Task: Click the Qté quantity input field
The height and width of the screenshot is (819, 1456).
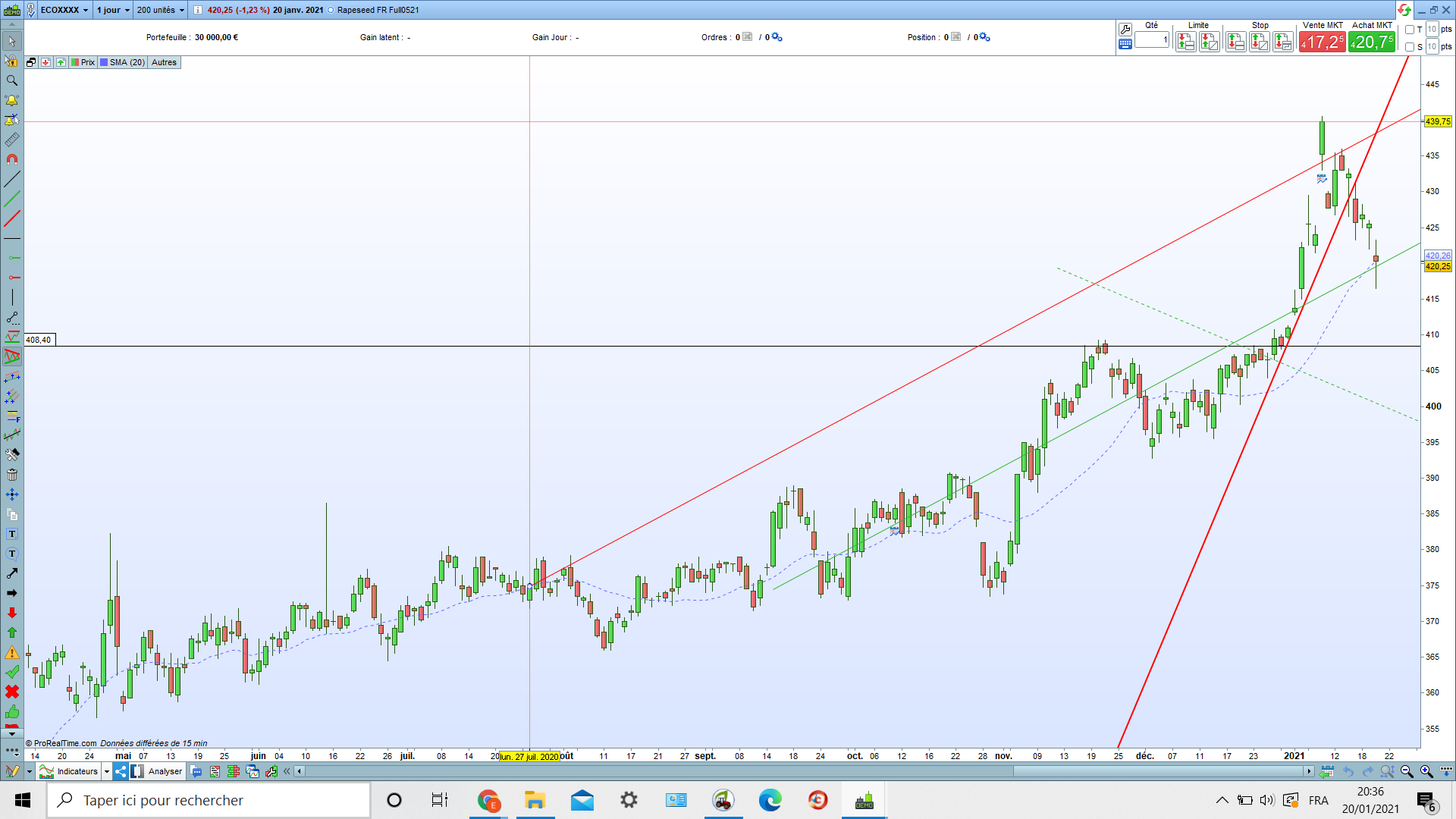Action: [1152, 39]
